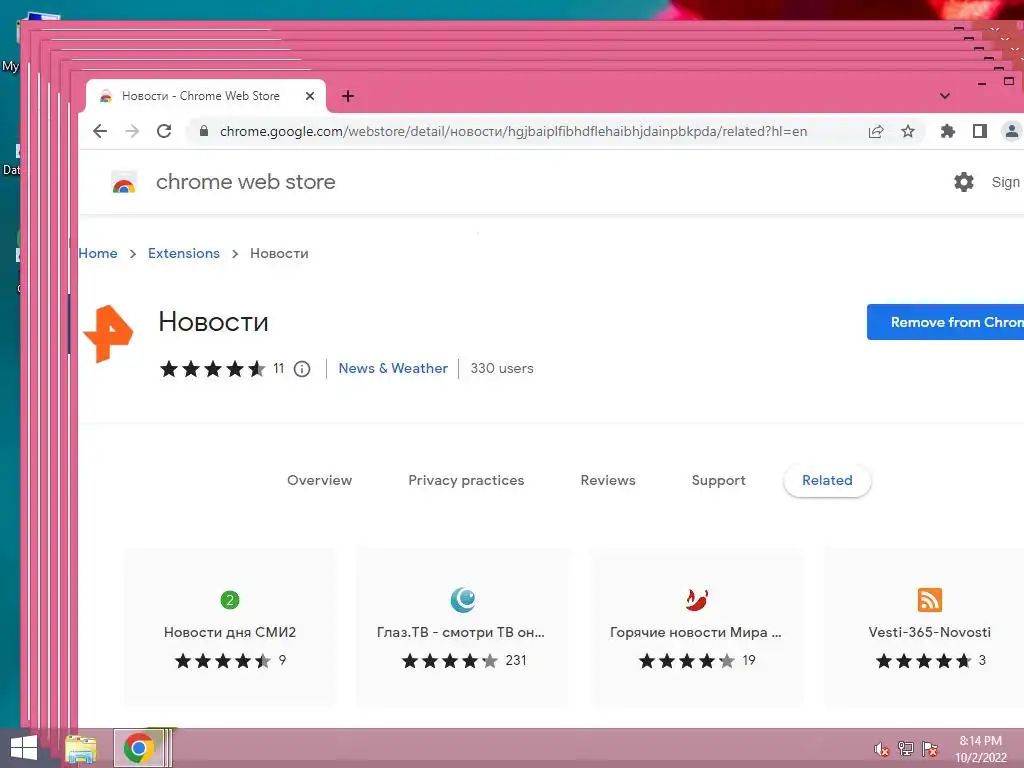Screen dimensions: 1024x768
Task: Switch to the Support tab
Action: click(718, 481)
